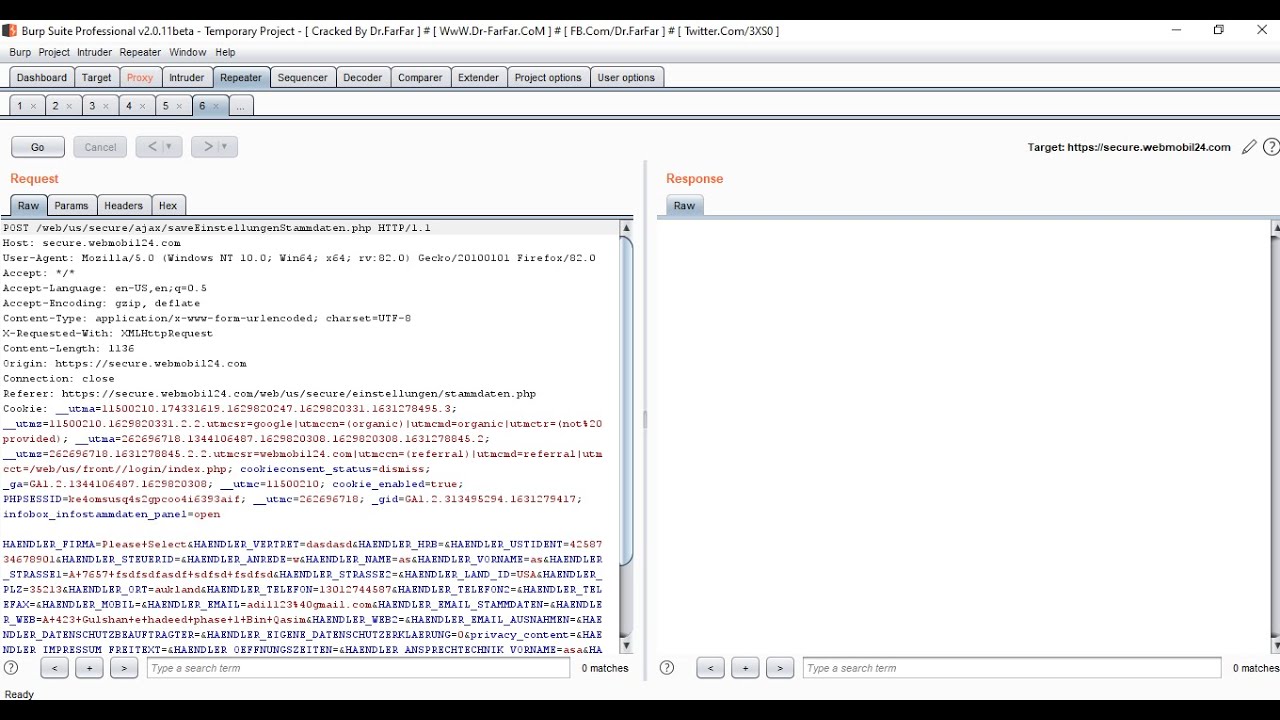Switch request view to Hex

[168, 206]
